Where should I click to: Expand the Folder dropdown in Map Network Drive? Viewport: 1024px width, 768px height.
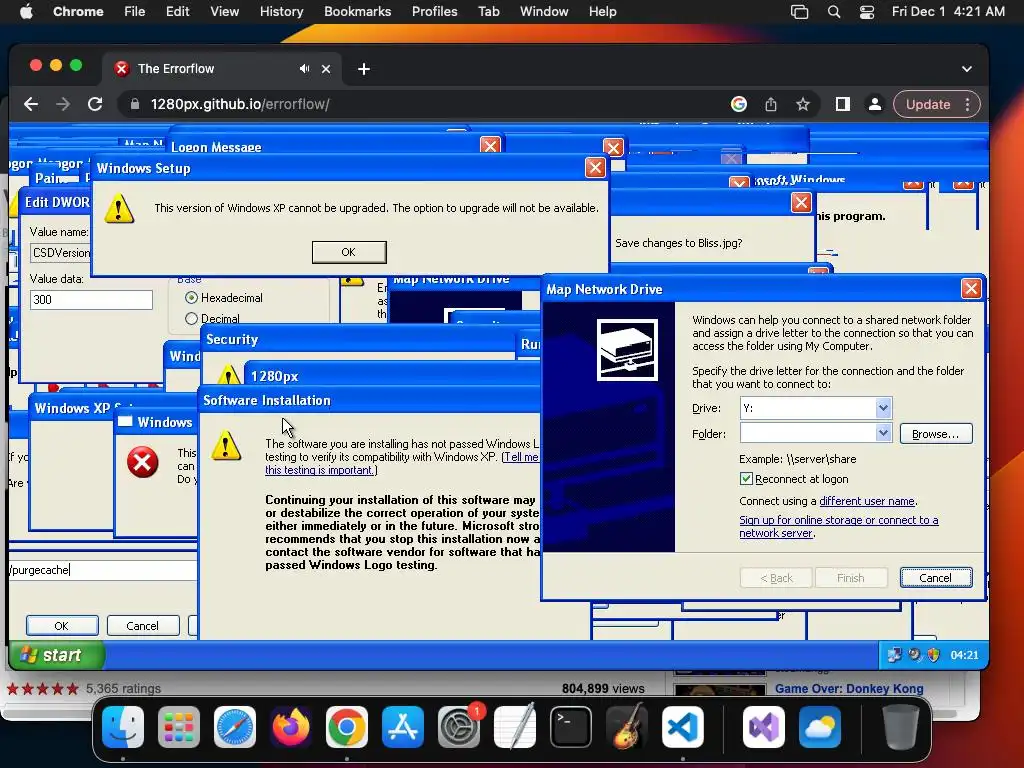pos(883,433)
